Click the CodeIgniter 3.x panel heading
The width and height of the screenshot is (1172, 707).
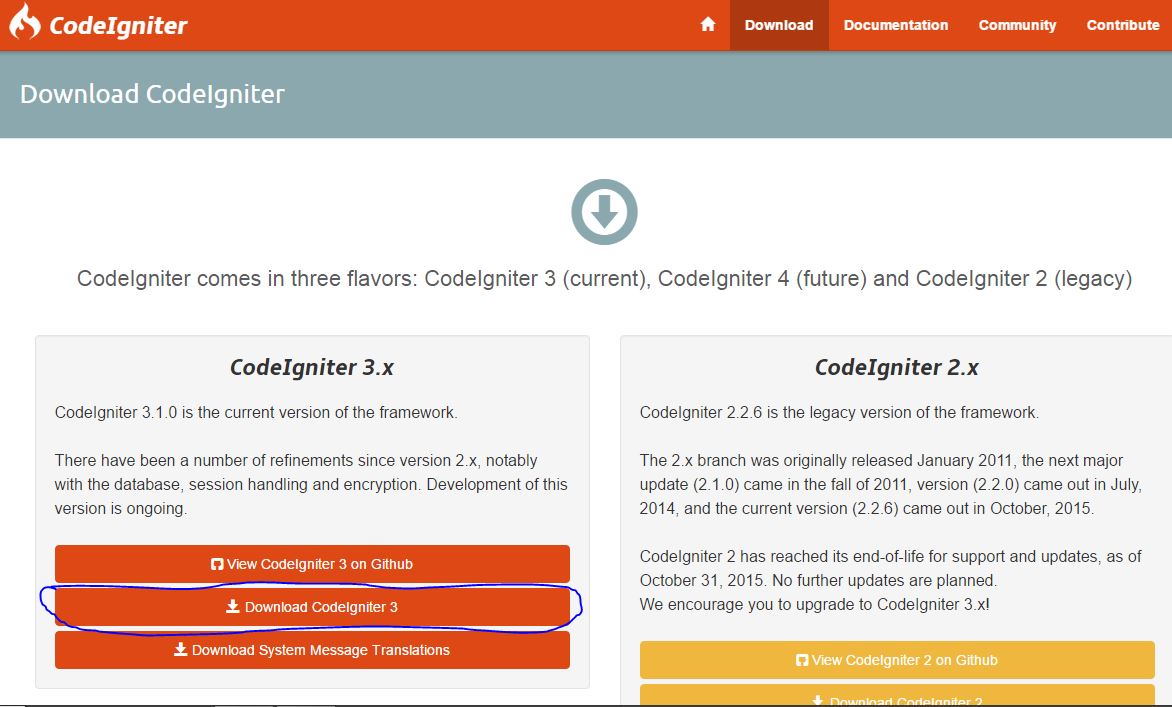click(312, 367)
